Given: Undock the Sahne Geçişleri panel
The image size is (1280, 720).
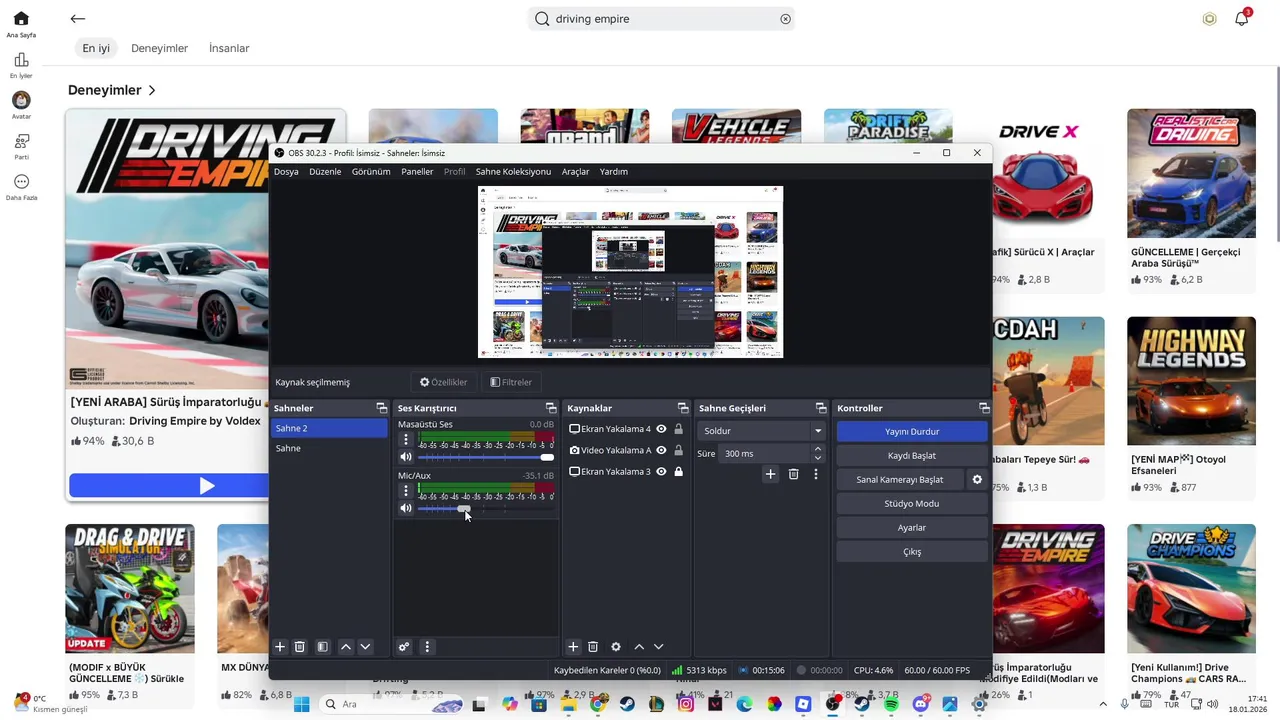Looking at the screenshot, I should [x=823, y=408].
